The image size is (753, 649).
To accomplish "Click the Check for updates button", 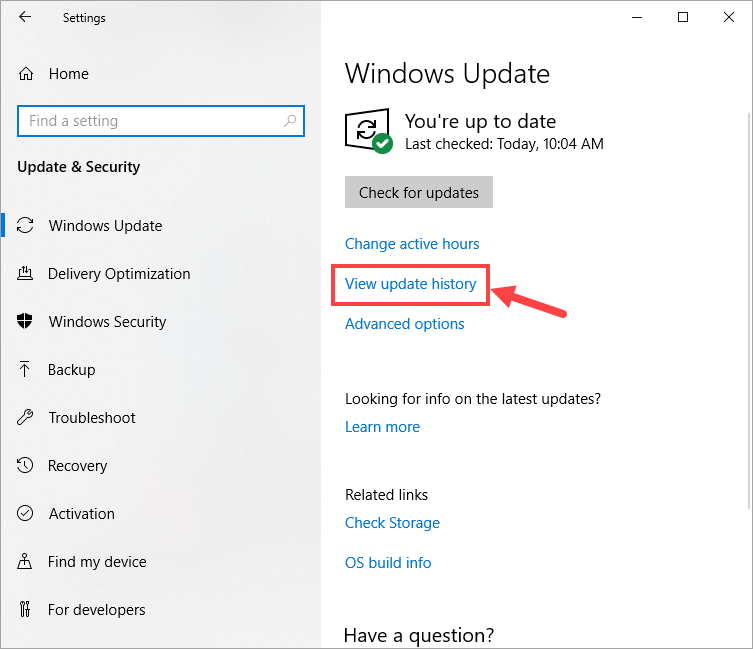I will pyautogui.click(x=419, y=192).
